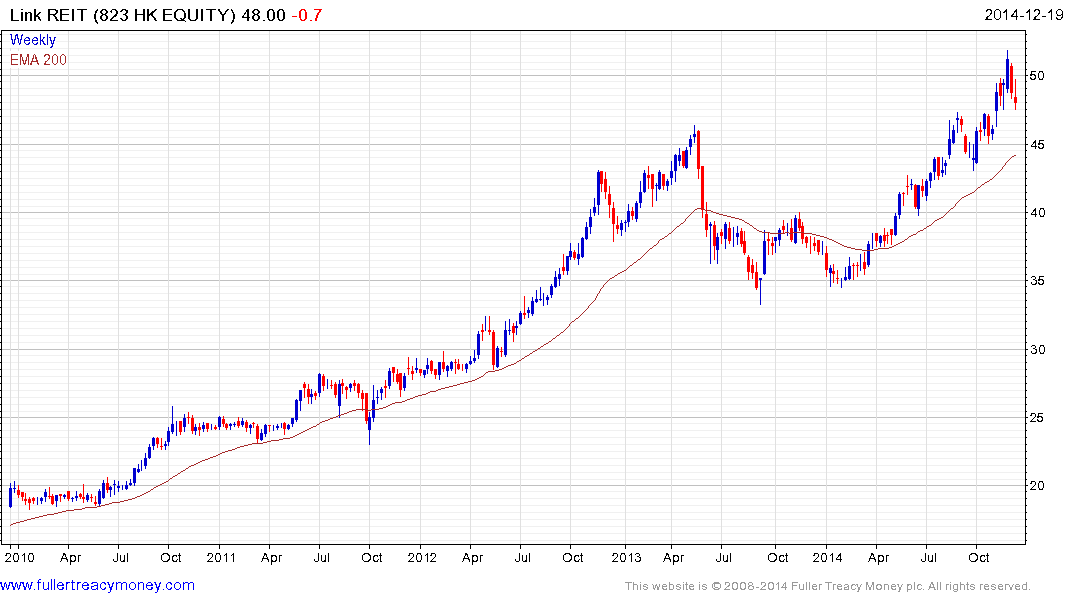
Task: Select the Weekly interval label
Action: (33, 40)
